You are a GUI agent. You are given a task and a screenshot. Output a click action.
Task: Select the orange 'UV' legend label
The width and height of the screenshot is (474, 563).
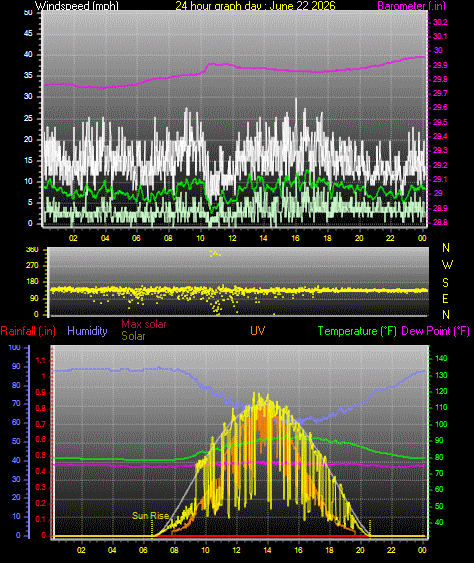pyautogui.click(x=257, y=331)
